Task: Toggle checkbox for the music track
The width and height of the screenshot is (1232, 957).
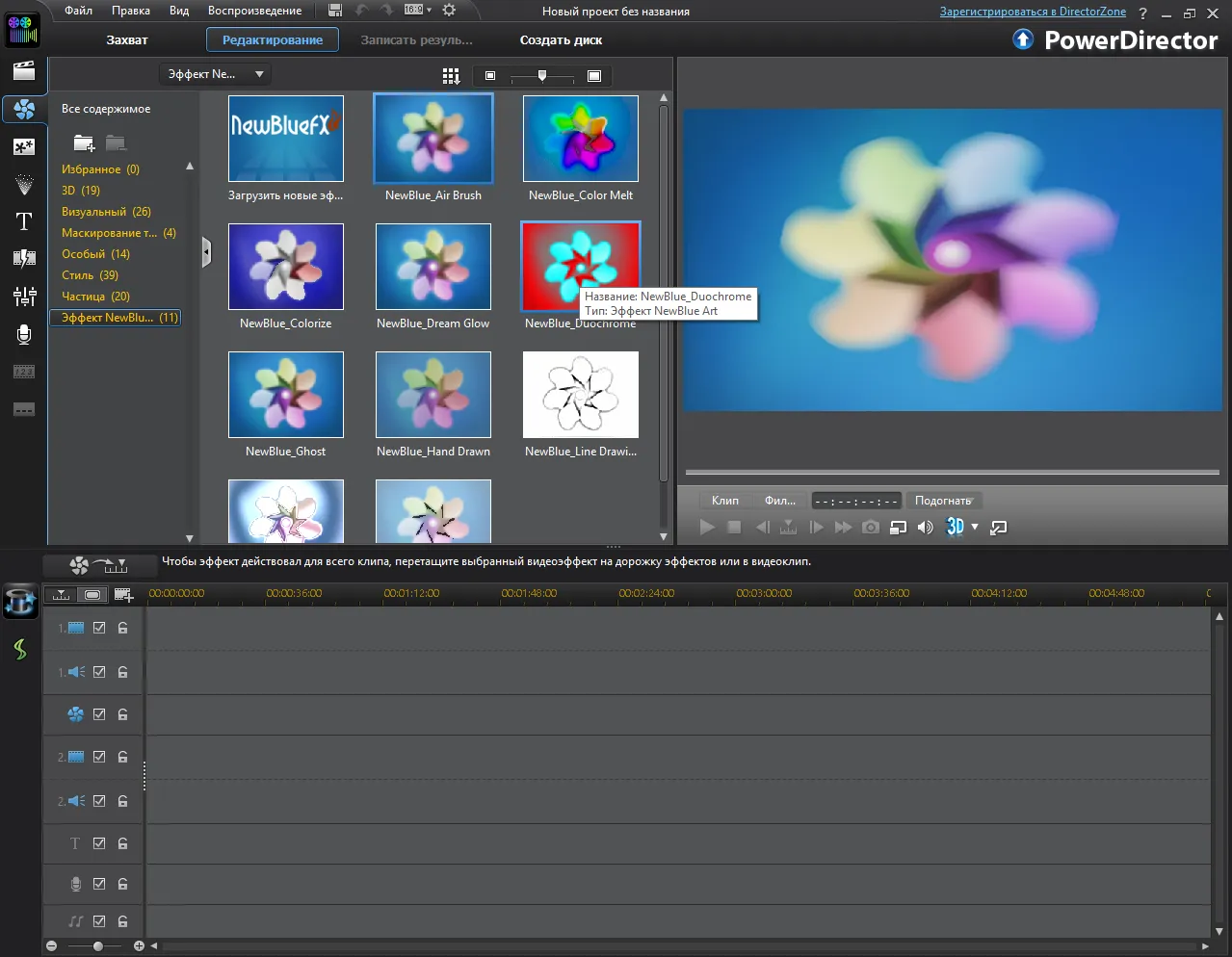Action: pyautogui.click(x=99, y=921)
